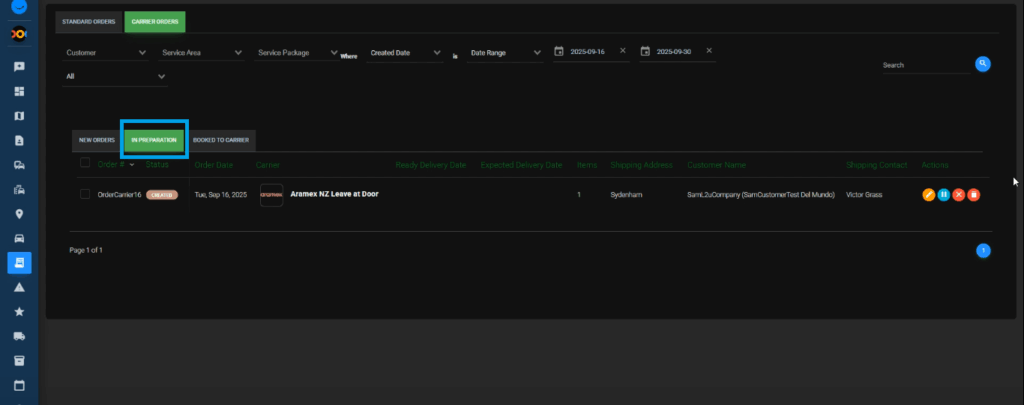This screenshot has width=1024, height=405.
Task: Click the warning triangle icon in sidebar
Action: [x=19, y=287]
